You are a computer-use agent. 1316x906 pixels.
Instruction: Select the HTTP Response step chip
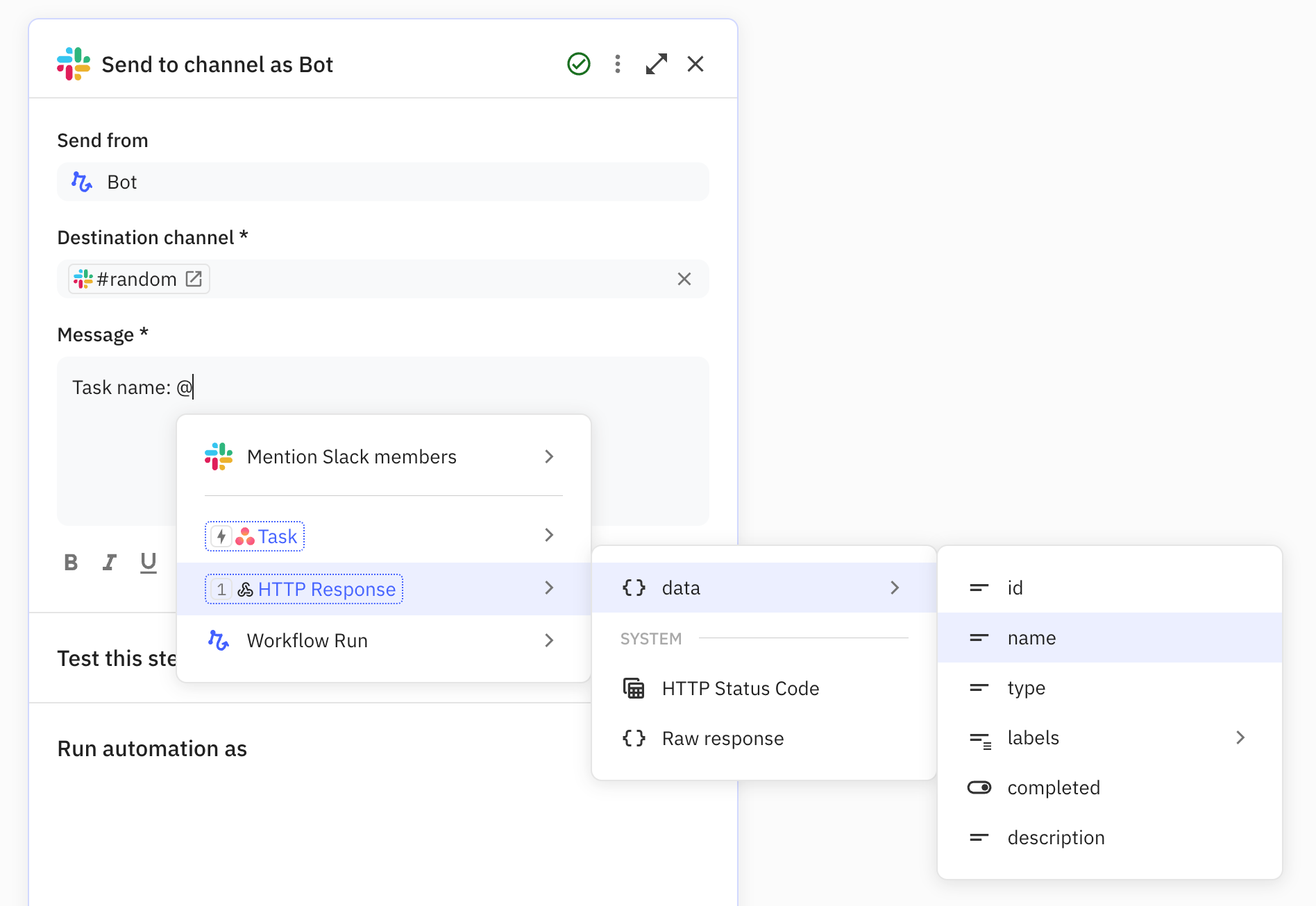[x=304, y=589]
